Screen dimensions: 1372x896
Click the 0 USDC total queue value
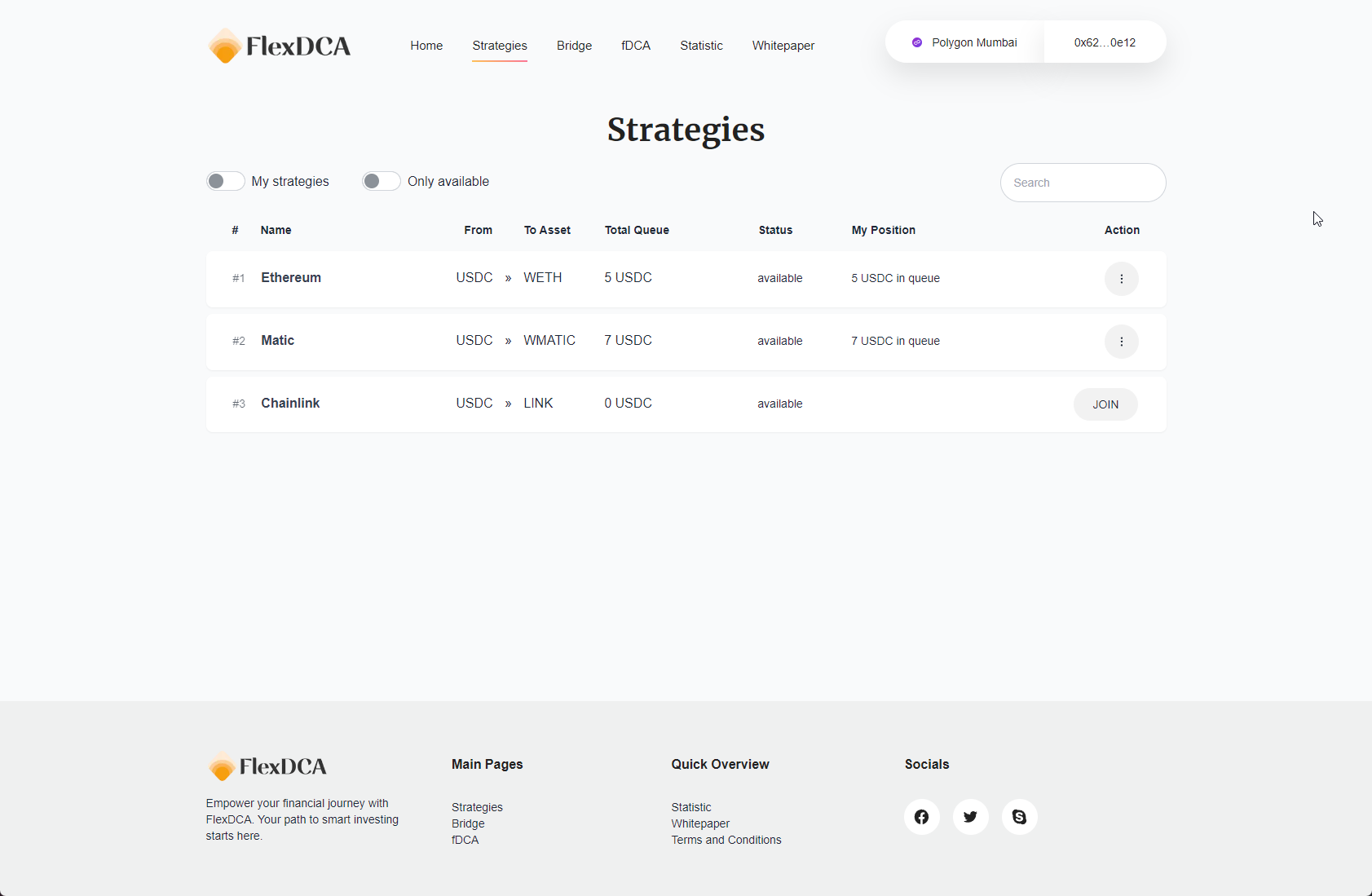[628, 403]
